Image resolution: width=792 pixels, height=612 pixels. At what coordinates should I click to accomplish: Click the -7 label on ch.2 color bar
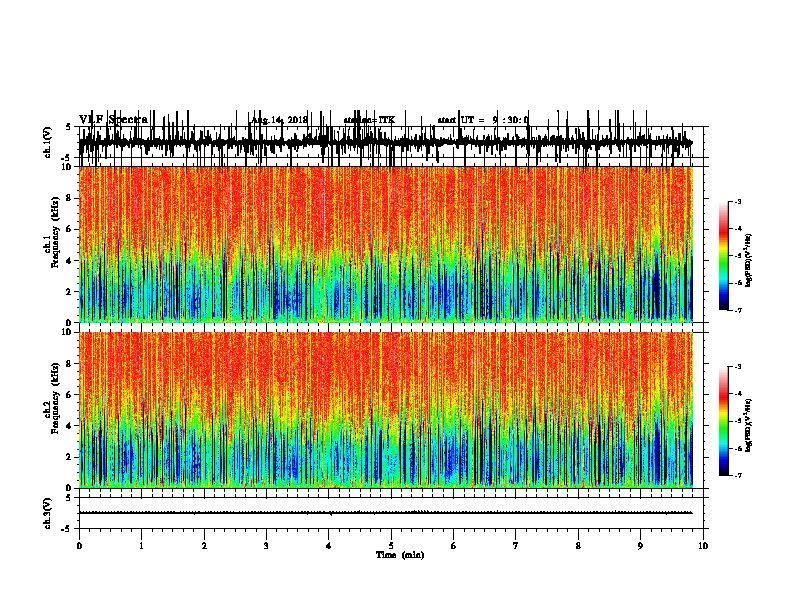pos(738,476)
